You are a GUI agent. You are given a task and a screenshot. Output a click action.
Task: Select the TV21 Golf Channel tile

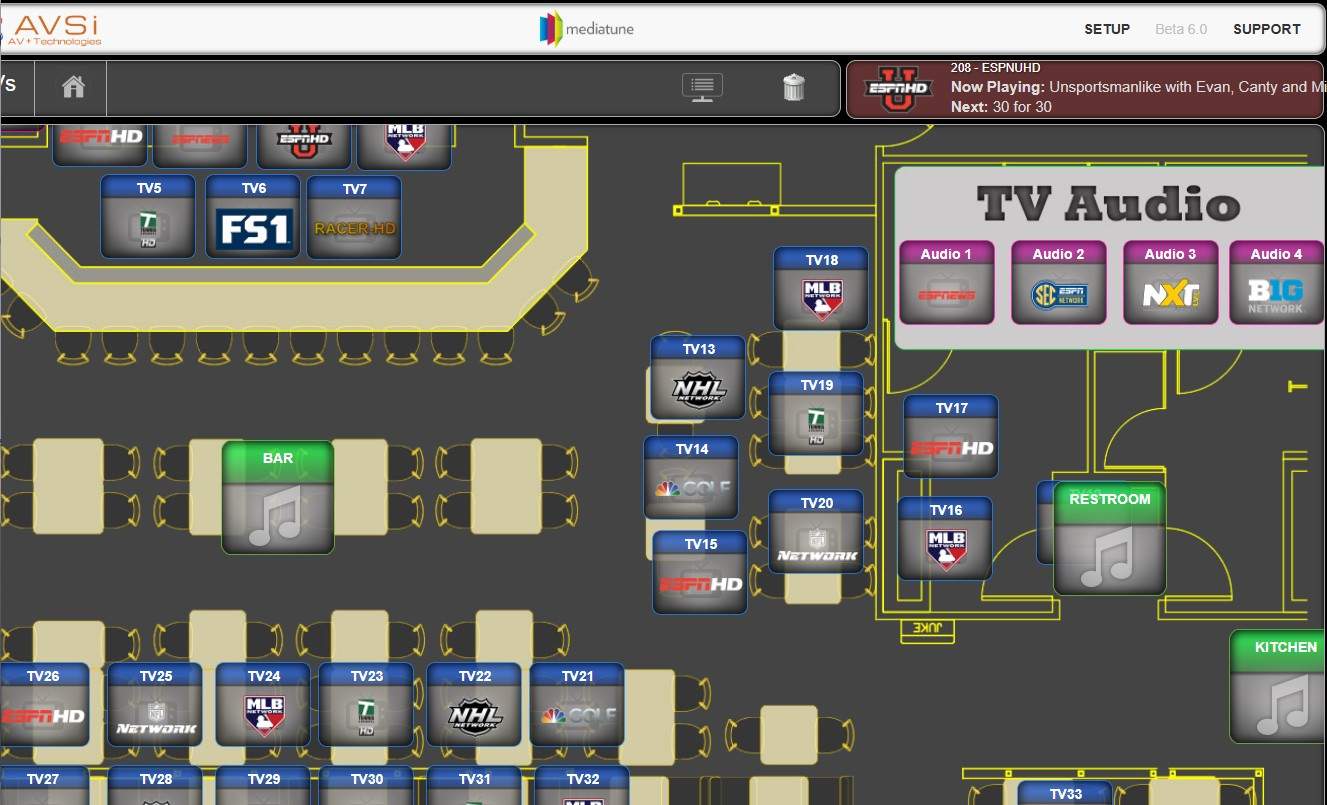577,705
